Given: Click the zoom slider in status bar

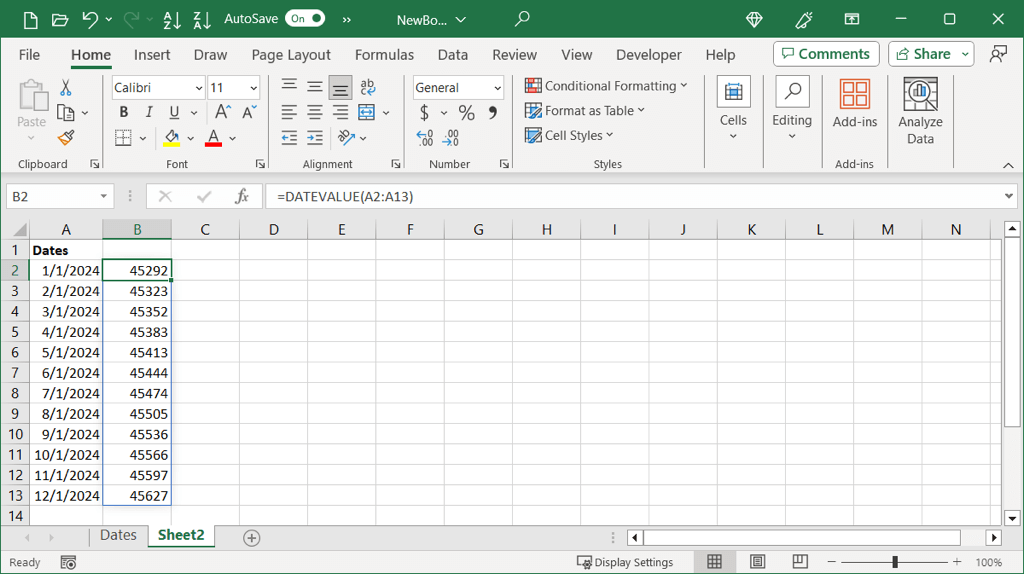Looking at the screenshot, I should (x=895, y=562).
